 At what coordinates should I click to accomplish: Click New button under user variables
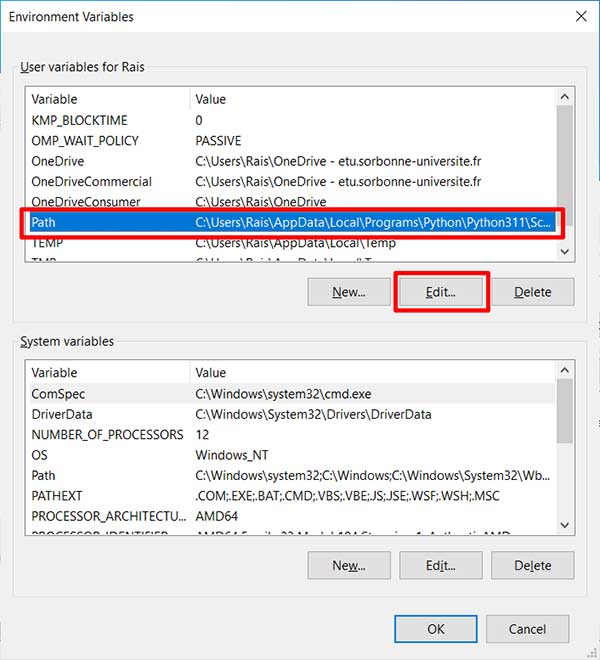pos(349,292)
